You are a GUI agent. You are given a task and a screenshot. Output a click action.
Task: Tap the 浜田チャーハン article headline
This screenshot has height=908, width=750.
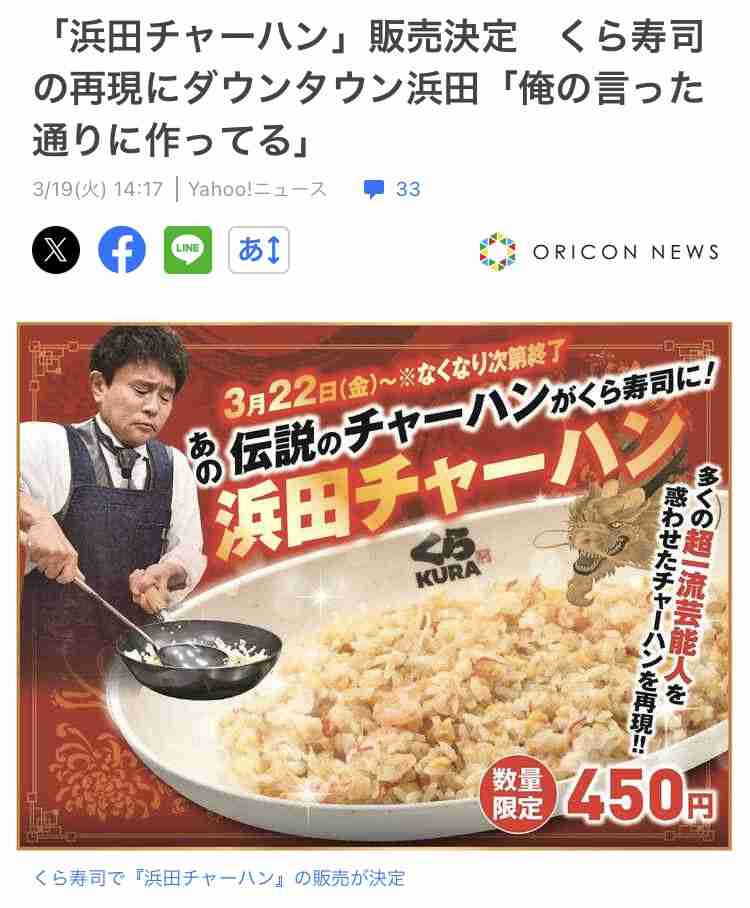click(368, 89)
